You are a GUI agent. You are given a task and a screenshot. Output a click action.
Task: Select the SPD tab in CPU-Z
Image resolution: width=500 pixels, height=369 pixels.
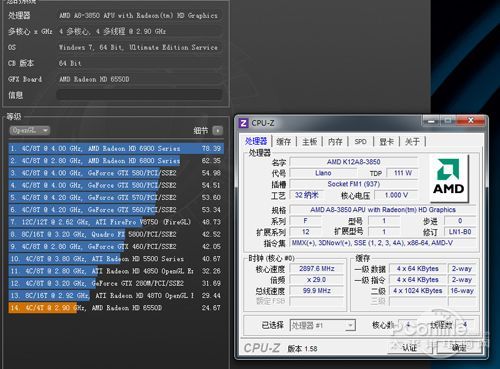360,142
